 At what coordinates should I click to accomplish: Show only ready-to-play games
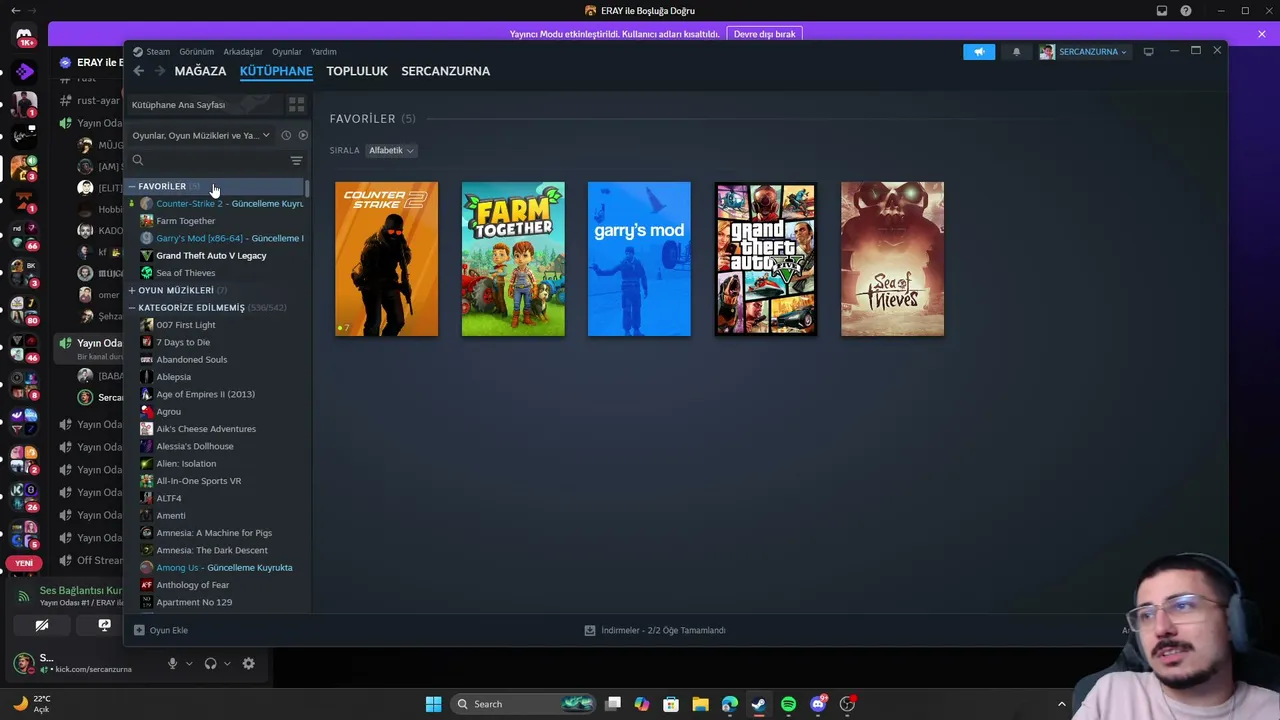coord(303,135)
